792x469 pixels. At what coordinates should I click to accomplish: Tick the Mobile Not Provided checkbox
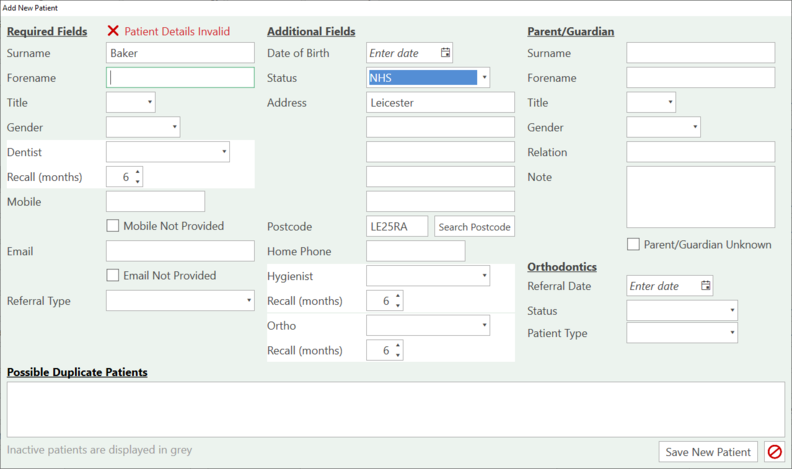click(x=113, y=226)
